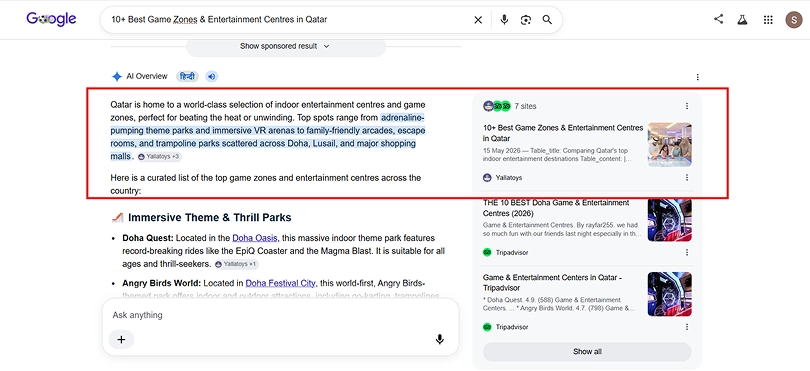The image size is (810, 371).
Task: Open the more options for first Tripadvisor result
Action: tap(687, 252)
